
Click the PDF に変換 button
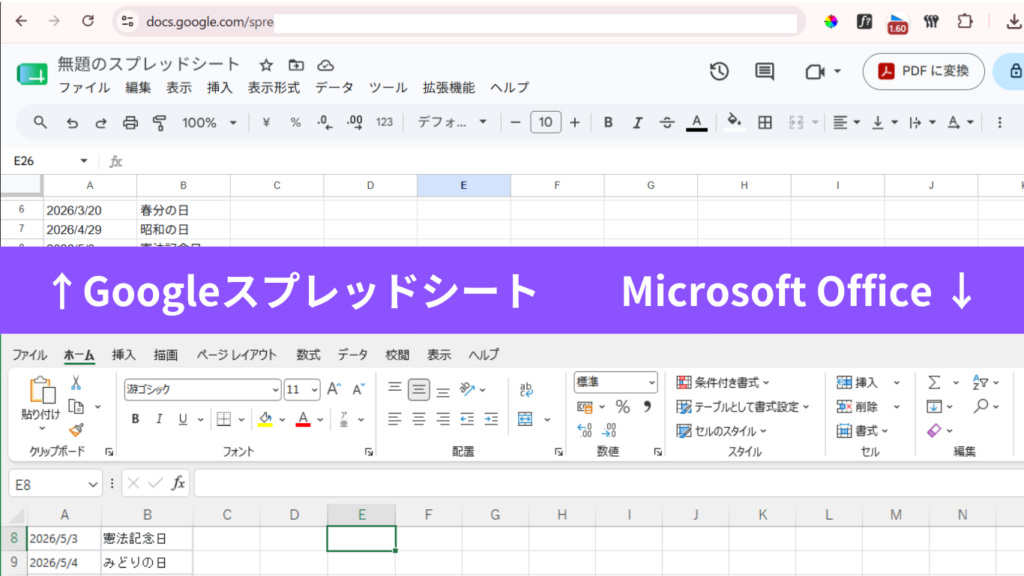(923, 71)
